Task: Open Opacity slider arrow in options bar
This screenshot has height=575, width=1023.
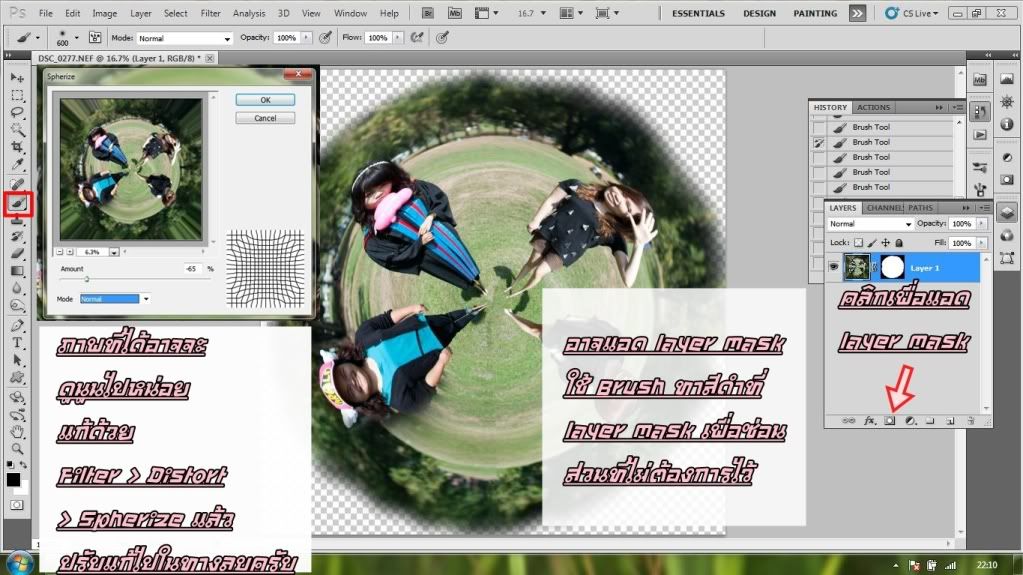Action: tap(305, 38)
